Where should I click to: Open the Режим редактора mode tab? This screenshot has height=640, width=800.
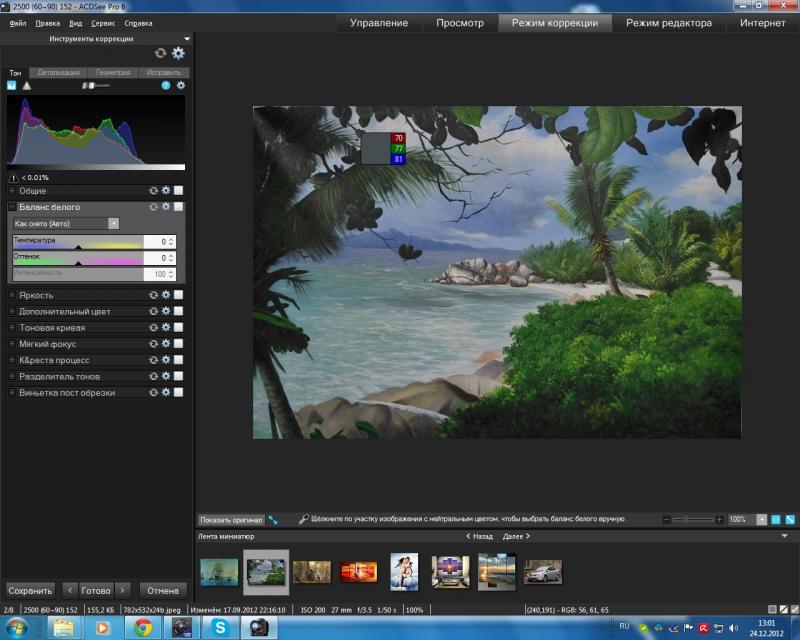coord(669,23)
